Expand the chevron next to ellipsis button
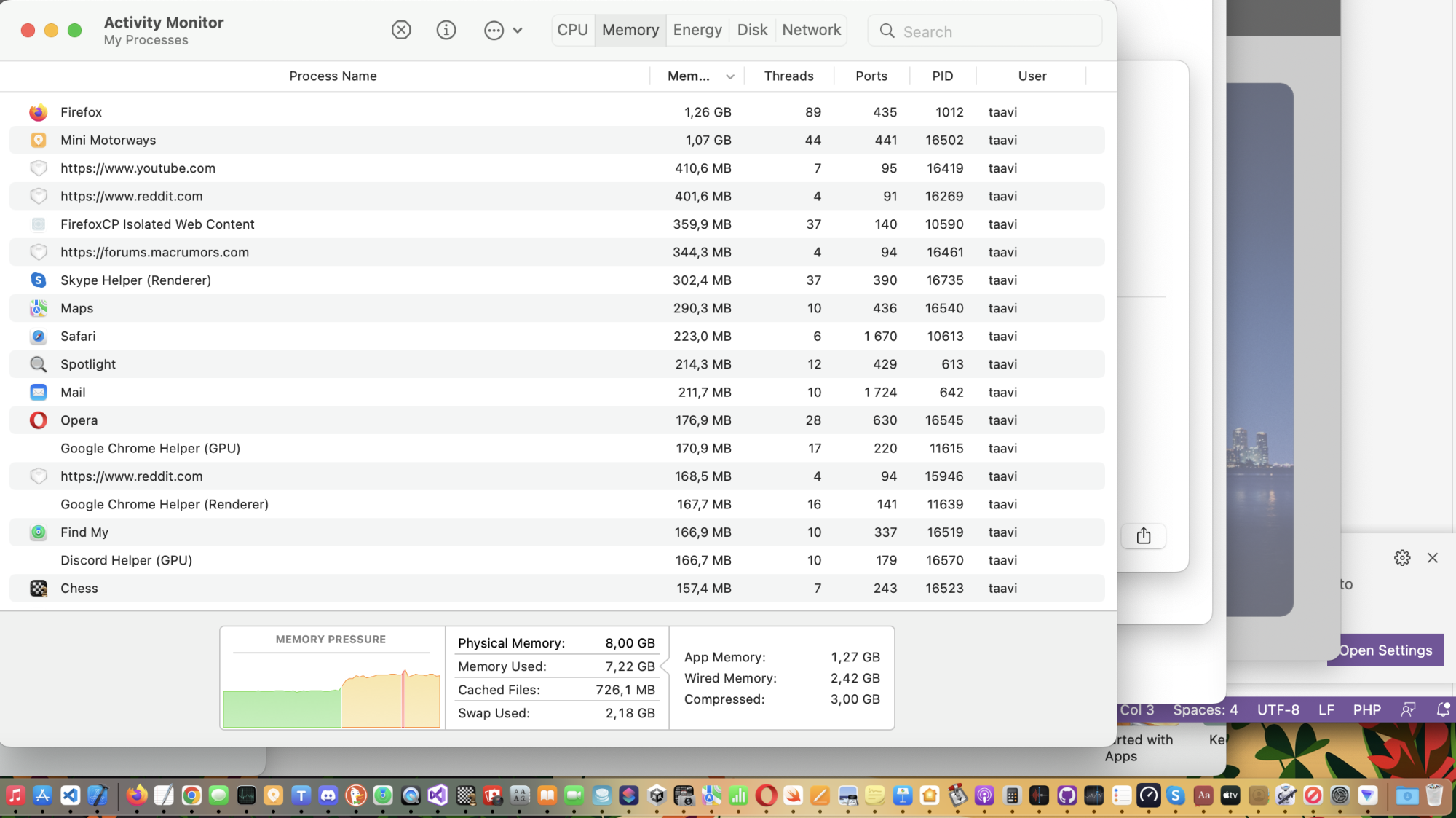This screenshot has height=818, width=1456. (x=518, y=31)
